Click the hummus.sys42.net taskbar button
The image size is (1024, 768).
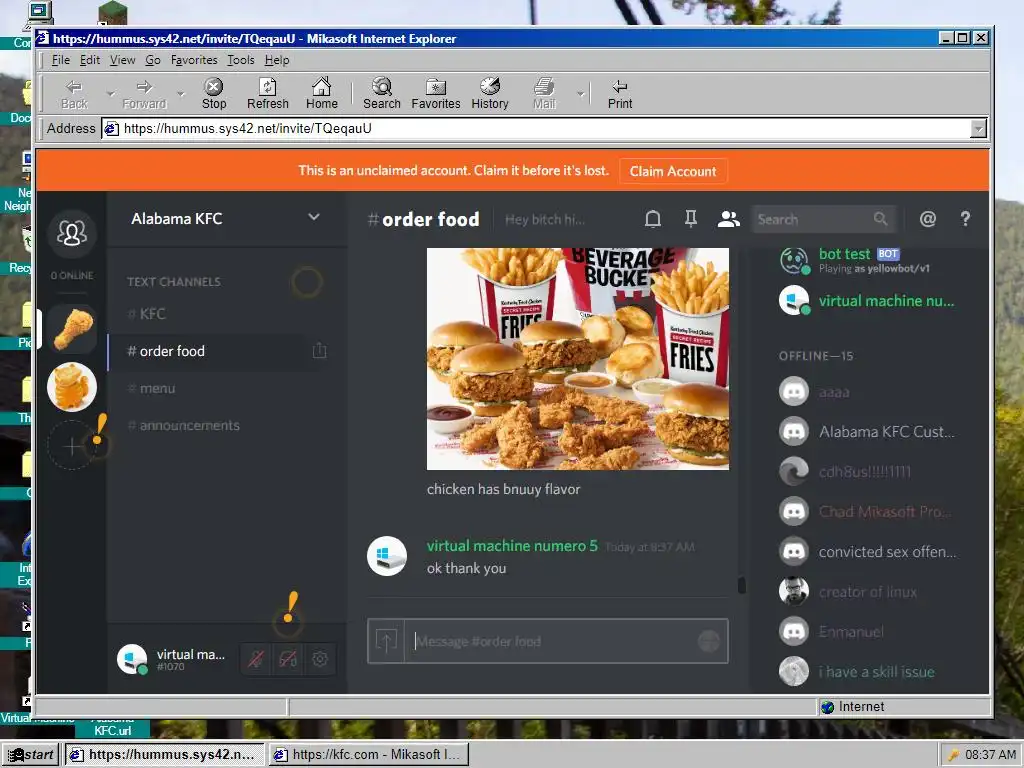(164, 754)
